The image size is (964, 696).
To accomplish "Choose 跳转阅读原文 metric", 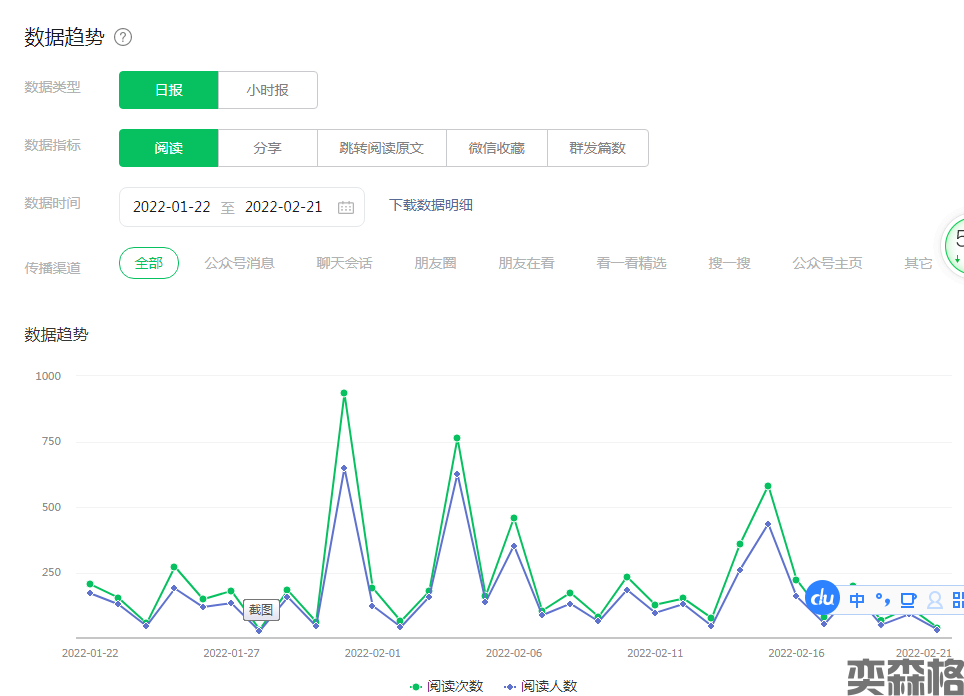I will click(x=381, y=148).
